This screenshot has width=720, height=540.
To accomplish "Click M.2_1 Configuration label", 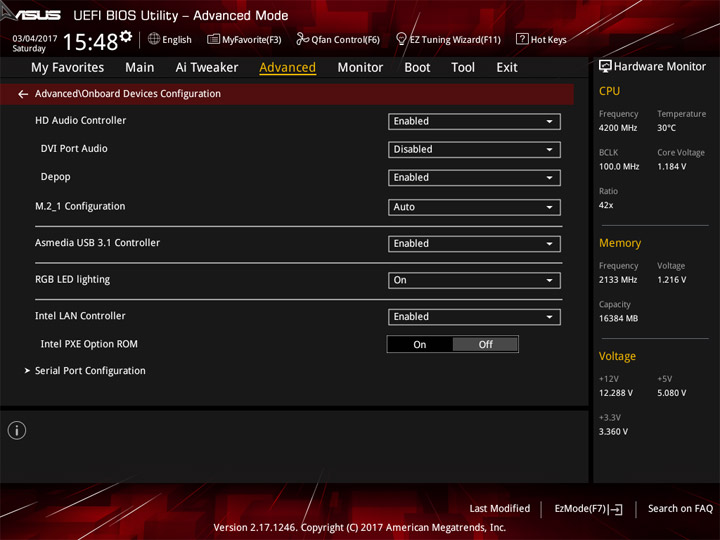I will click(80, 206).
